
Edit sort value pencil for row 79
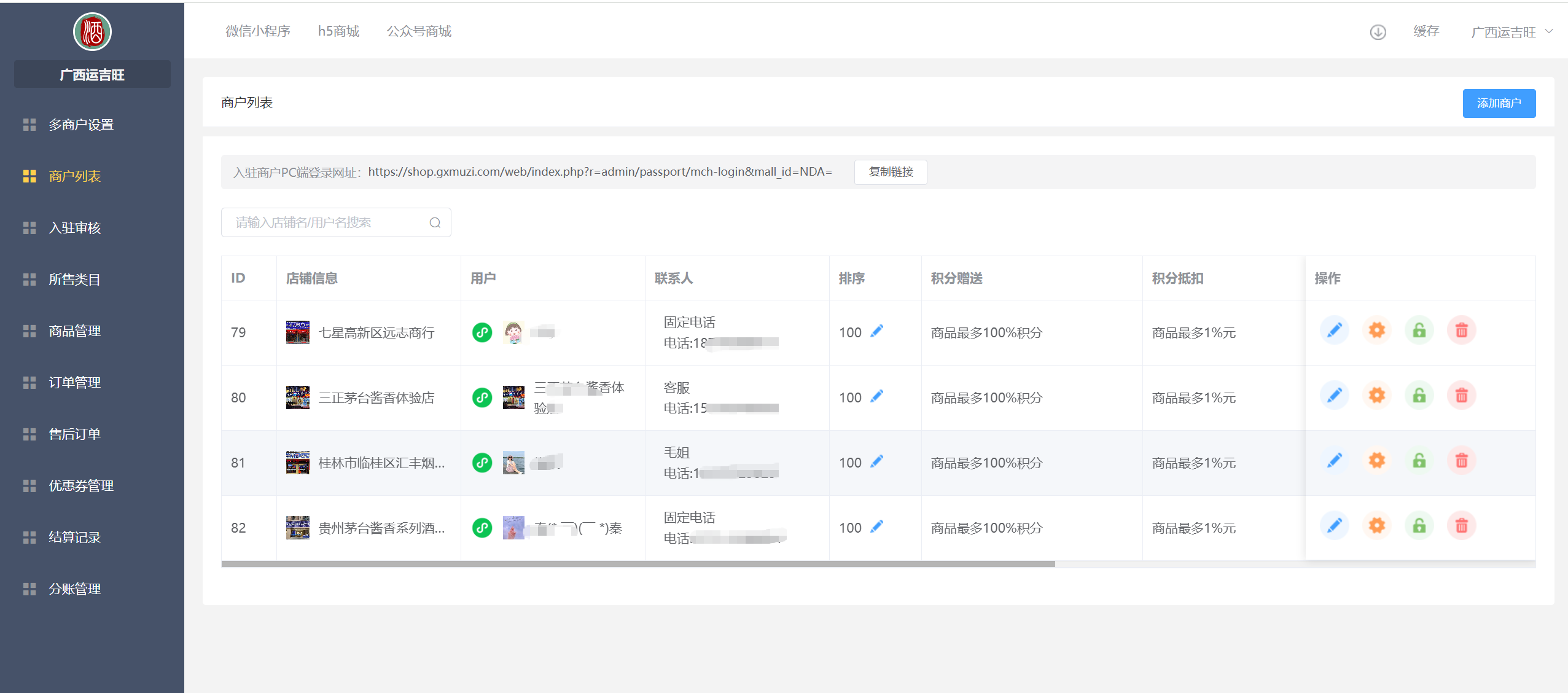coord(877,331)
